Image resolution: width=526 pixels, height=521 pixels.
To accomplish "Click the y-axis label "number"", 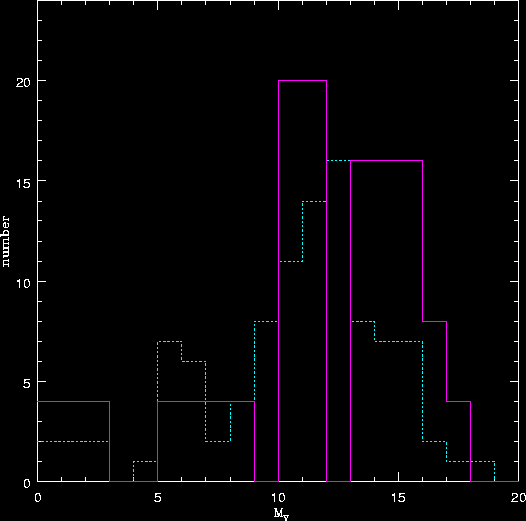I will [6, 242].
